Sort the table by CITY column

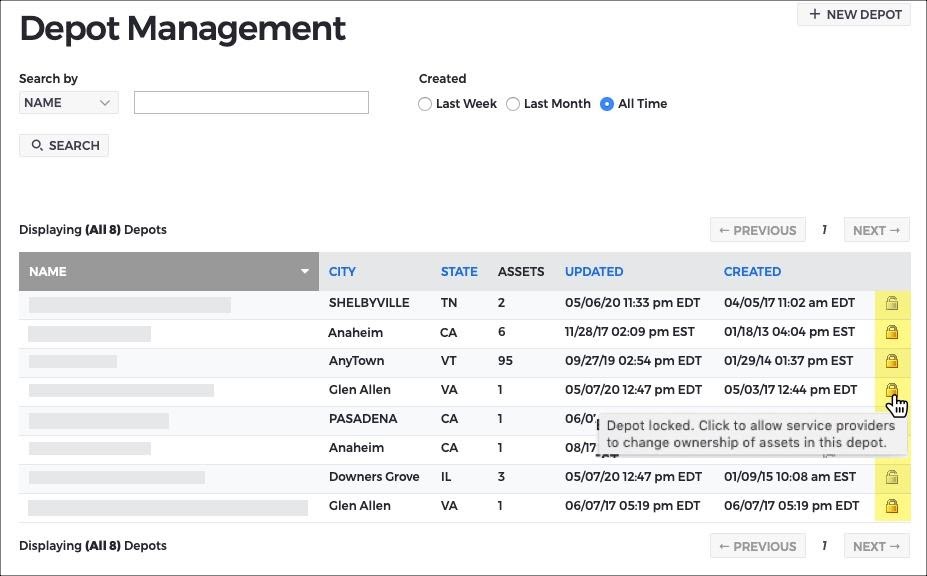(342, 271)
